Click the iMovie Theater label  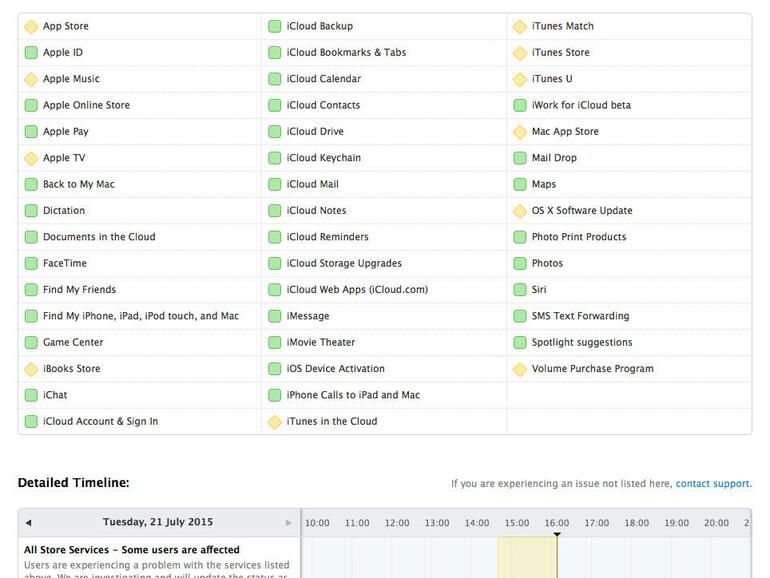321,342
